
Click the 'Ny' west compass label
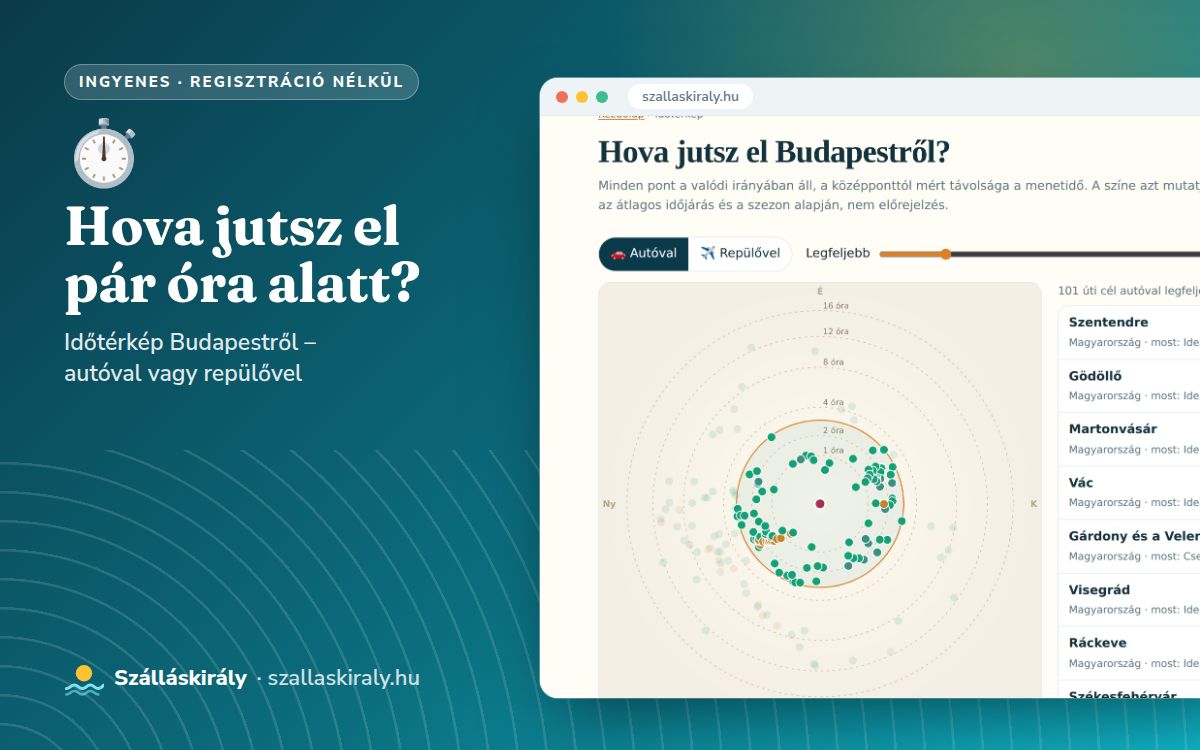609,504
